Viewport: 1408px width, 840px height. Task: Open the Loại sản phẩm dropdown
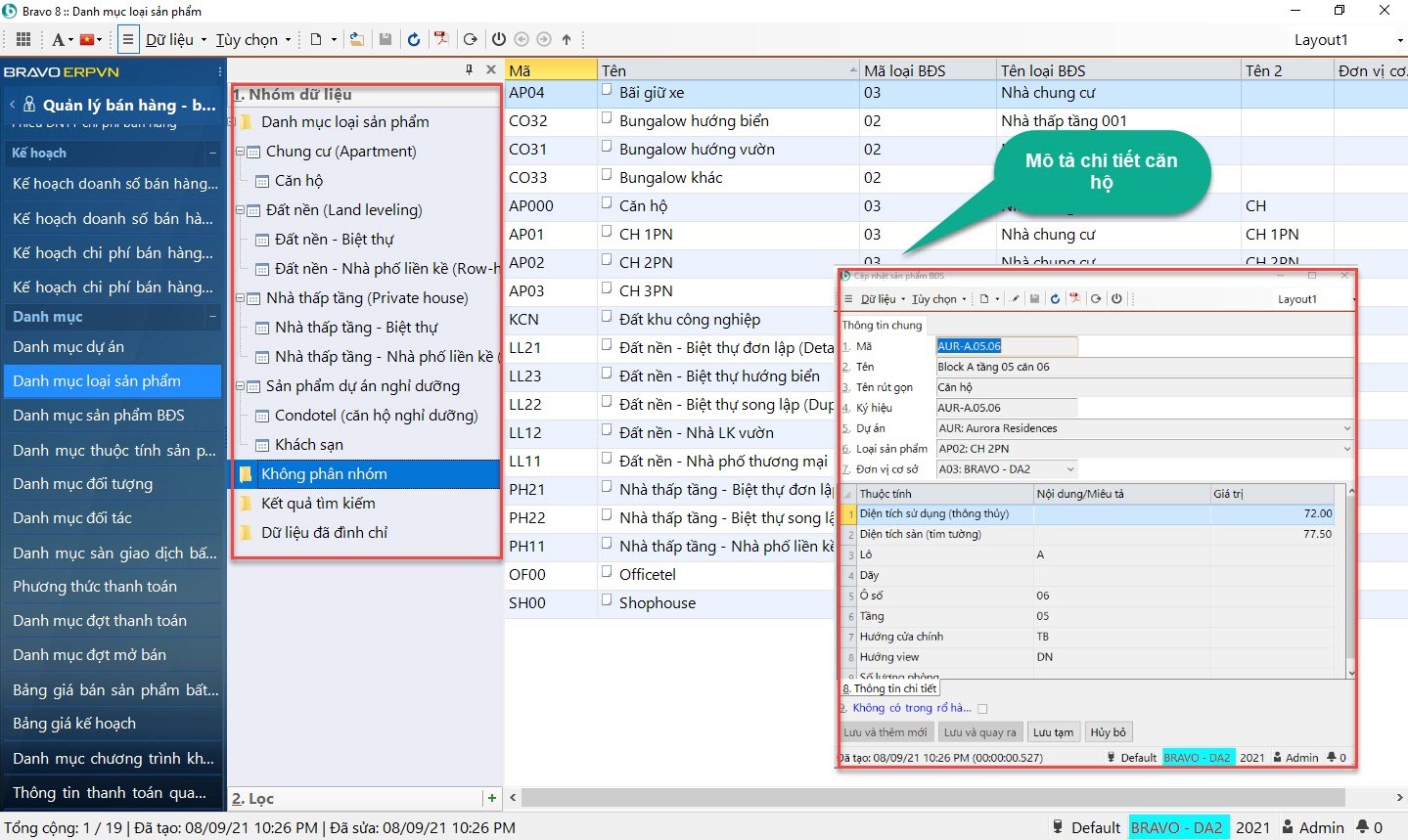click(x=1346, y=449)
